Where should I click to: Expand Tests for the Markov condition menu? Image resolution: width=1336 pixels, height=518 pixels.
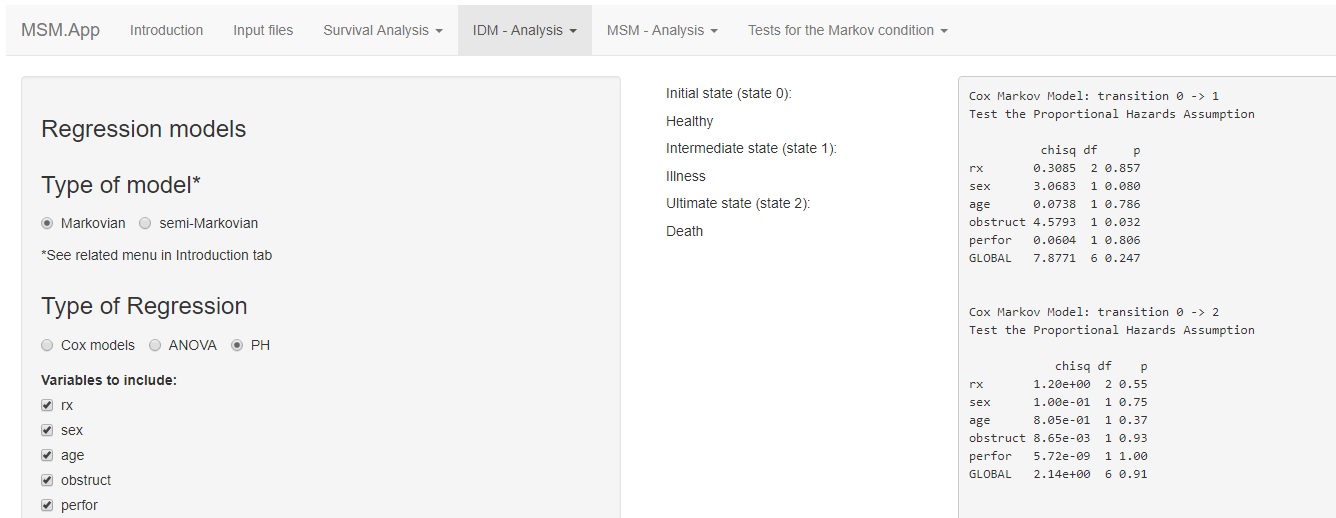pyautogui.click(x=847, y=30)
